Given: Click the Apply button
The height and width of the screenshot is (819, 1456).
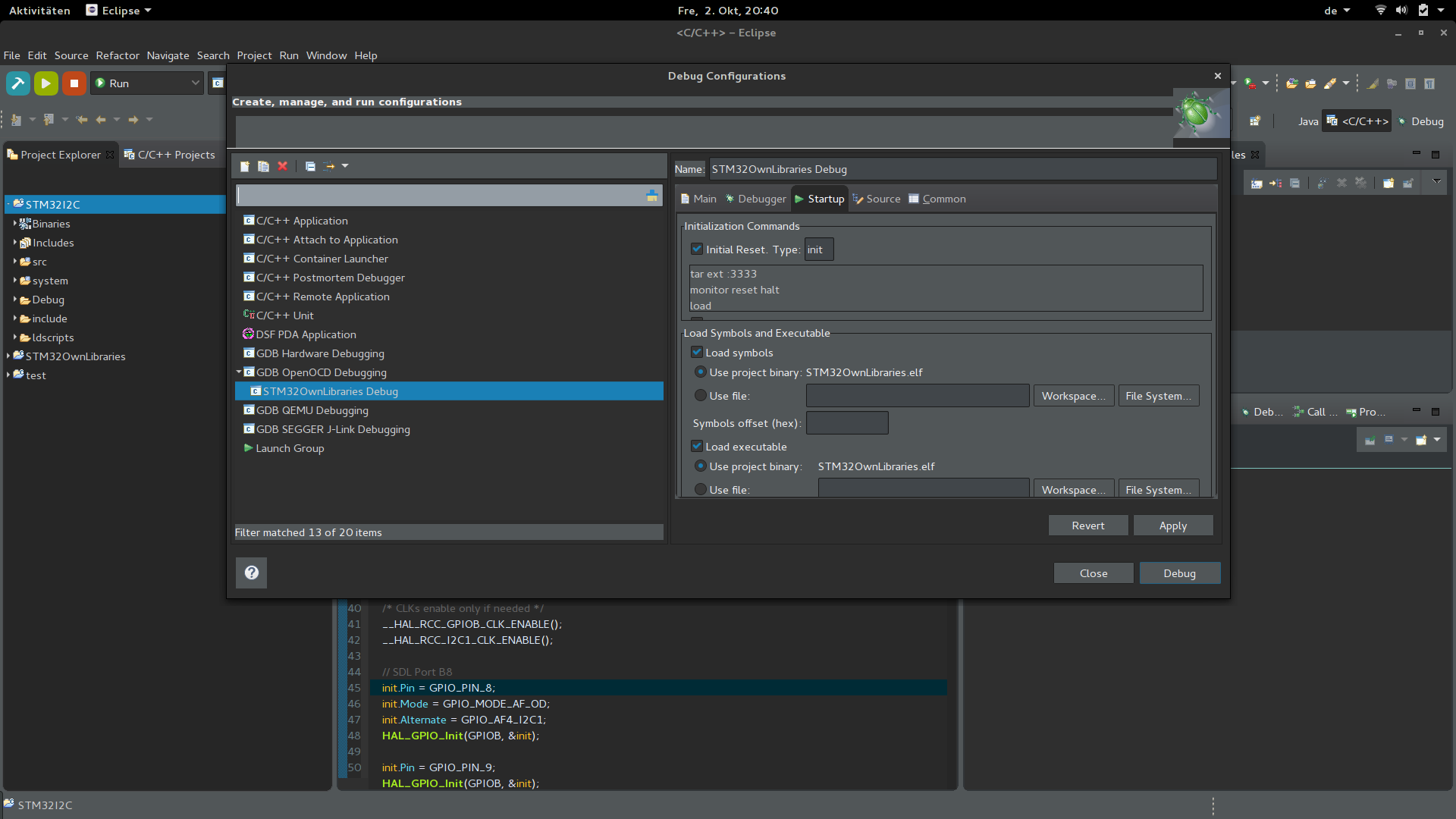Looking at the screenshot, I should click(x=1172, y=526).
